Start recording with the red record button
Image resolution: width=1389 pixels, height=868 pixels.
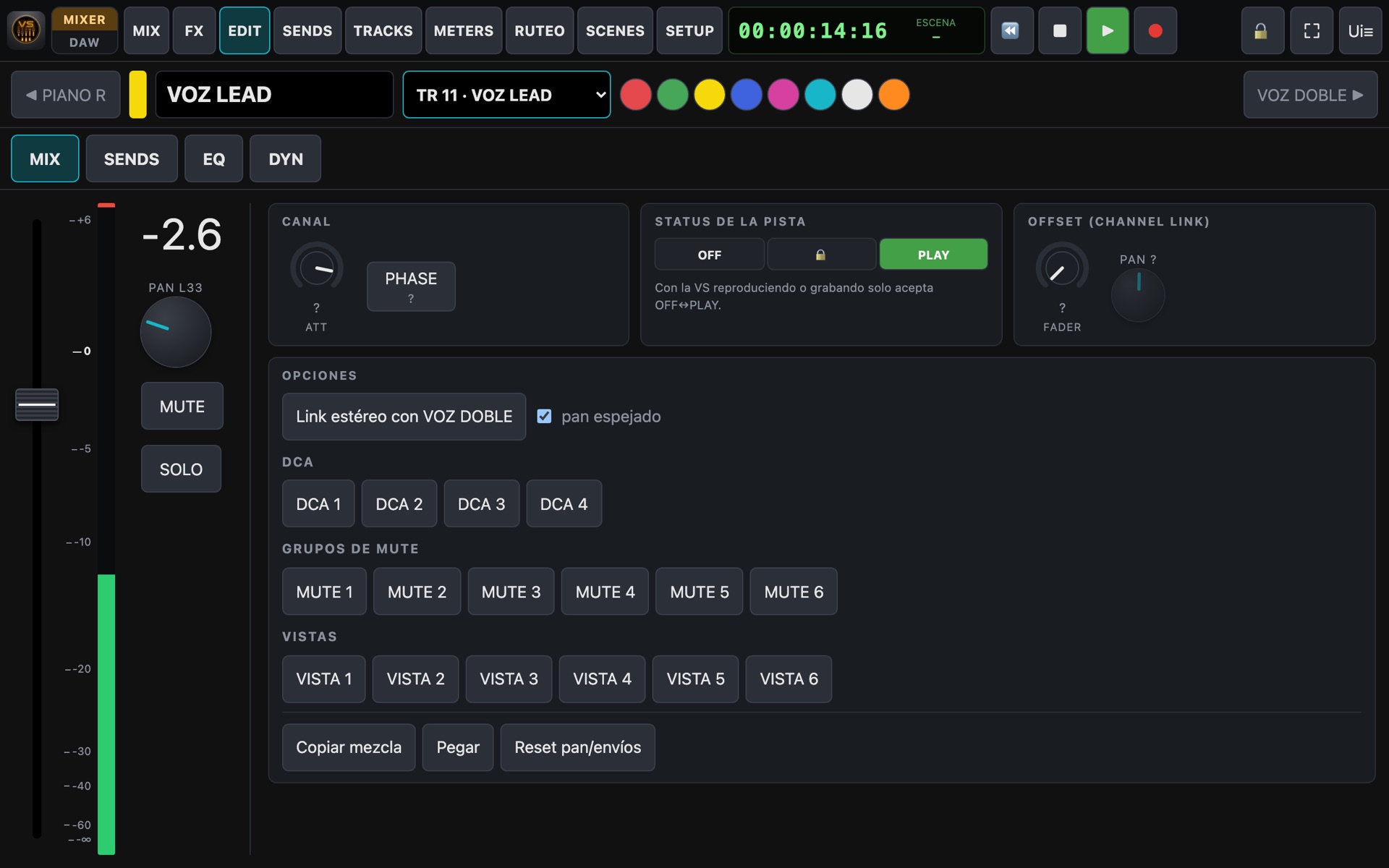point(1155,30)
